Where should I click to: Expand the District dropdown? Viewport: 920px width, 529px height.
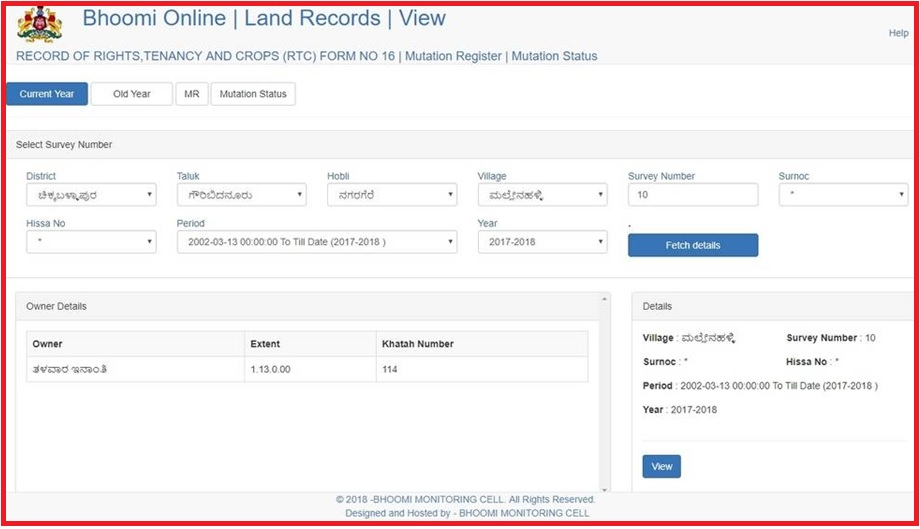point(92,195)
